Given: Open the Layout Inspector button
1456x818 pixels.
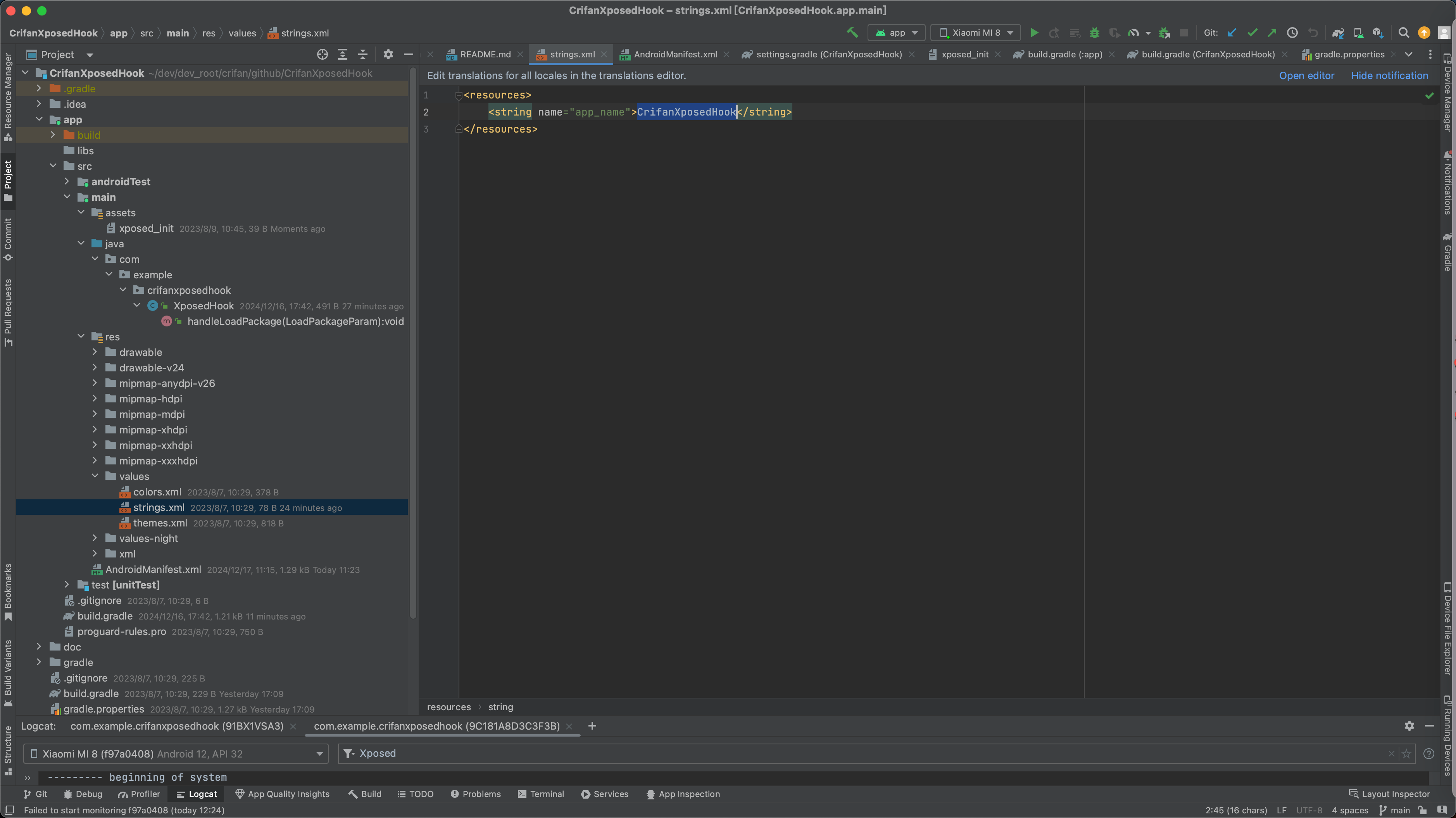Looking at the screenshot, I should (x=1389, y=794).
